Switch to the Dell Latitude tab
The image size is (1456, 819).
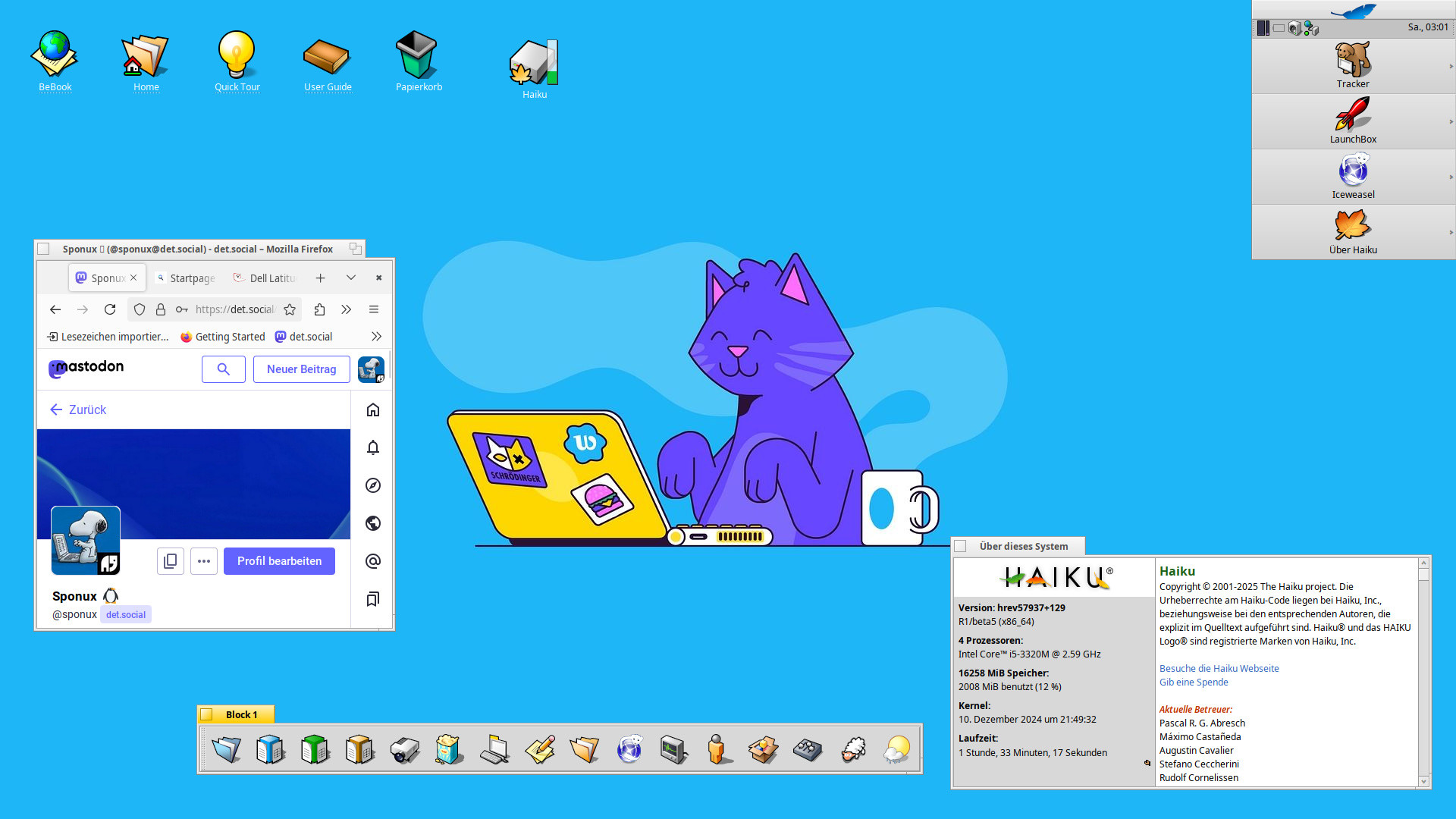coord(265,278)
